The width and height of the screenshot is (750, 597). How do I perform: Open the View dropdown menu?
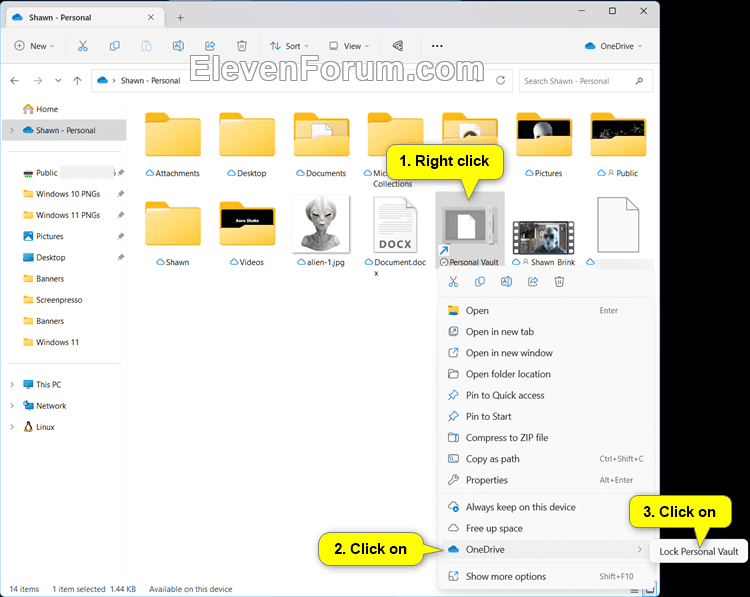(349, 46)
